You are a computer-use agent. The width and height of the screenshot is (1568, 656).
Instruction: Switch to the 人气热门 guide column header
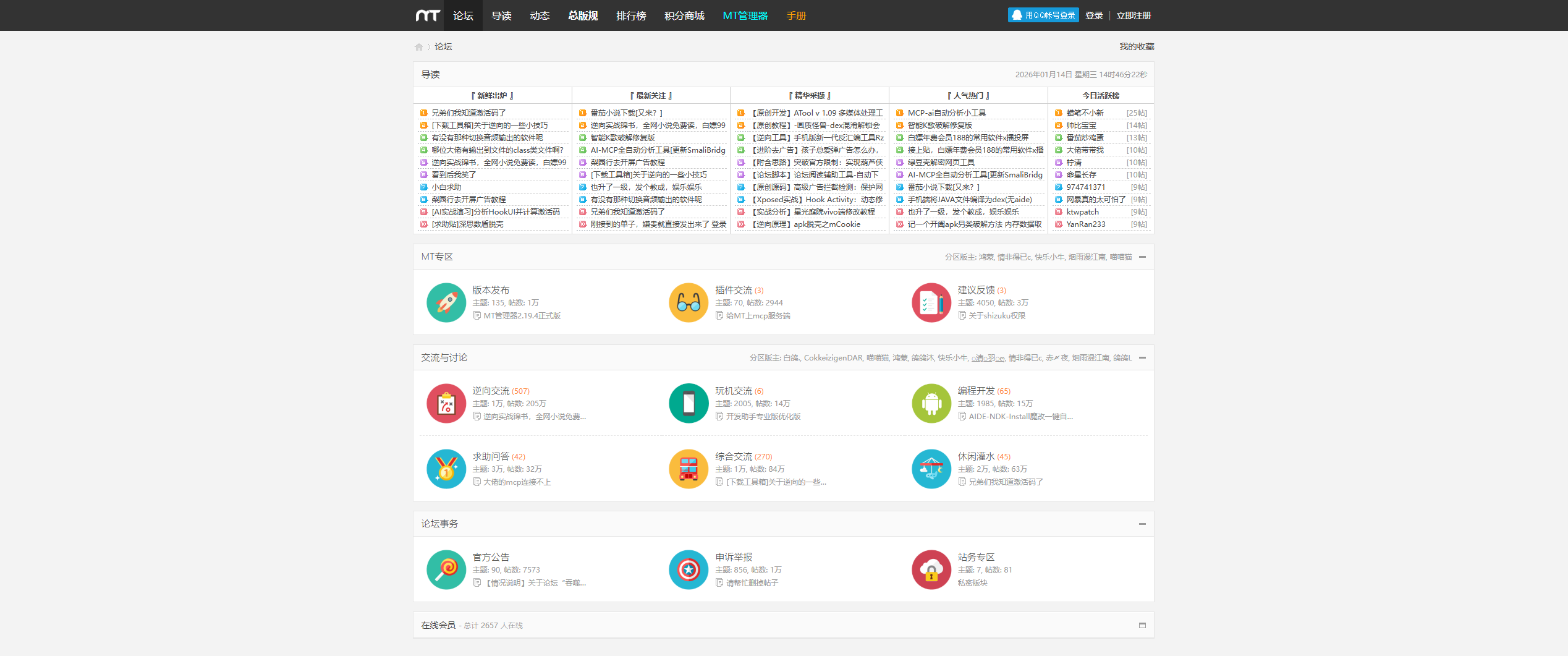(968, 96)
